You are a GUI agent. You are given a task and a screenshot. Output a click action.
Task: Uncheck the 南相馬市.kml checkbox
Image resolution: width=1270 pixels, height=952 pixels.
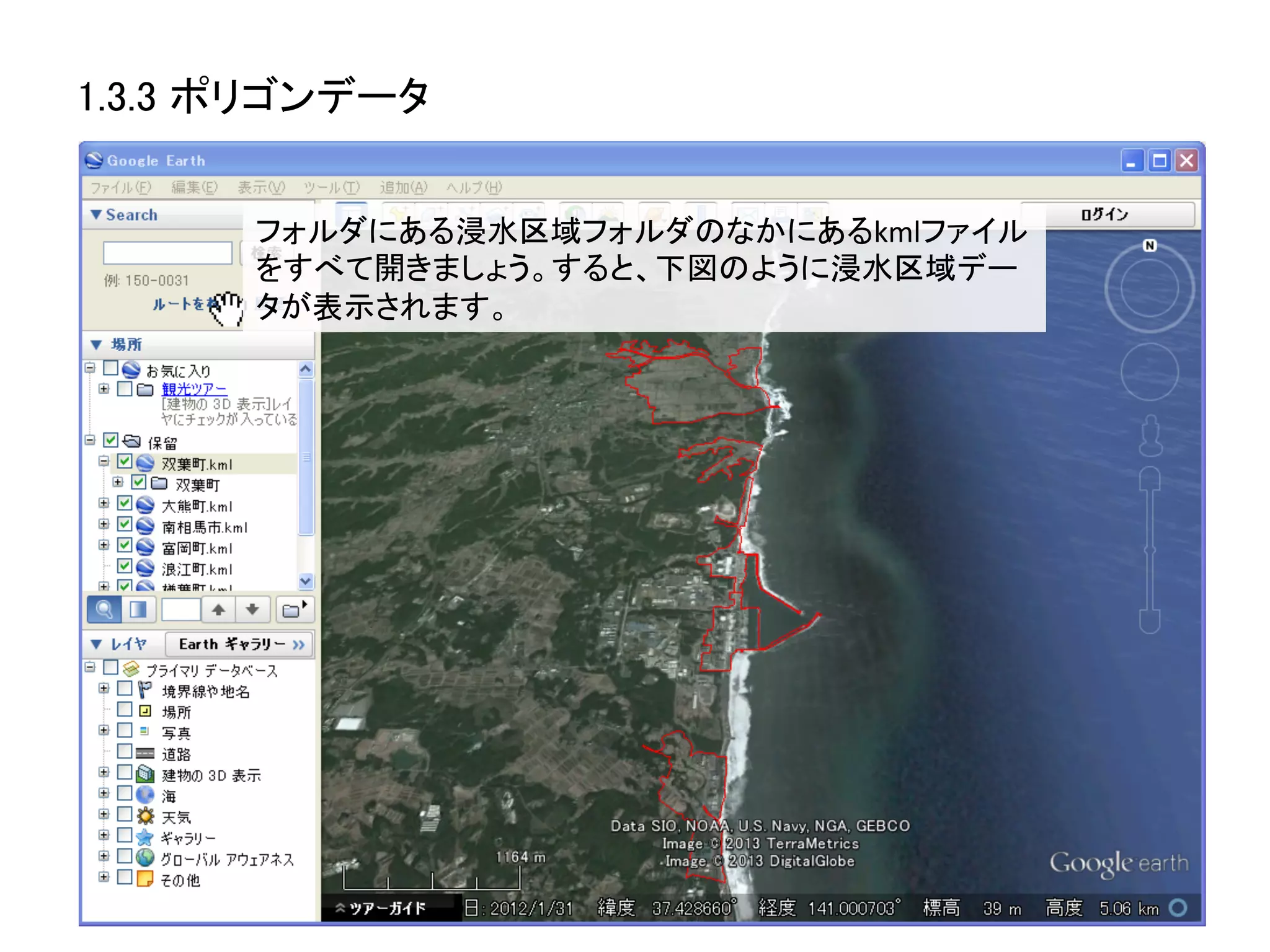[125, 524]
